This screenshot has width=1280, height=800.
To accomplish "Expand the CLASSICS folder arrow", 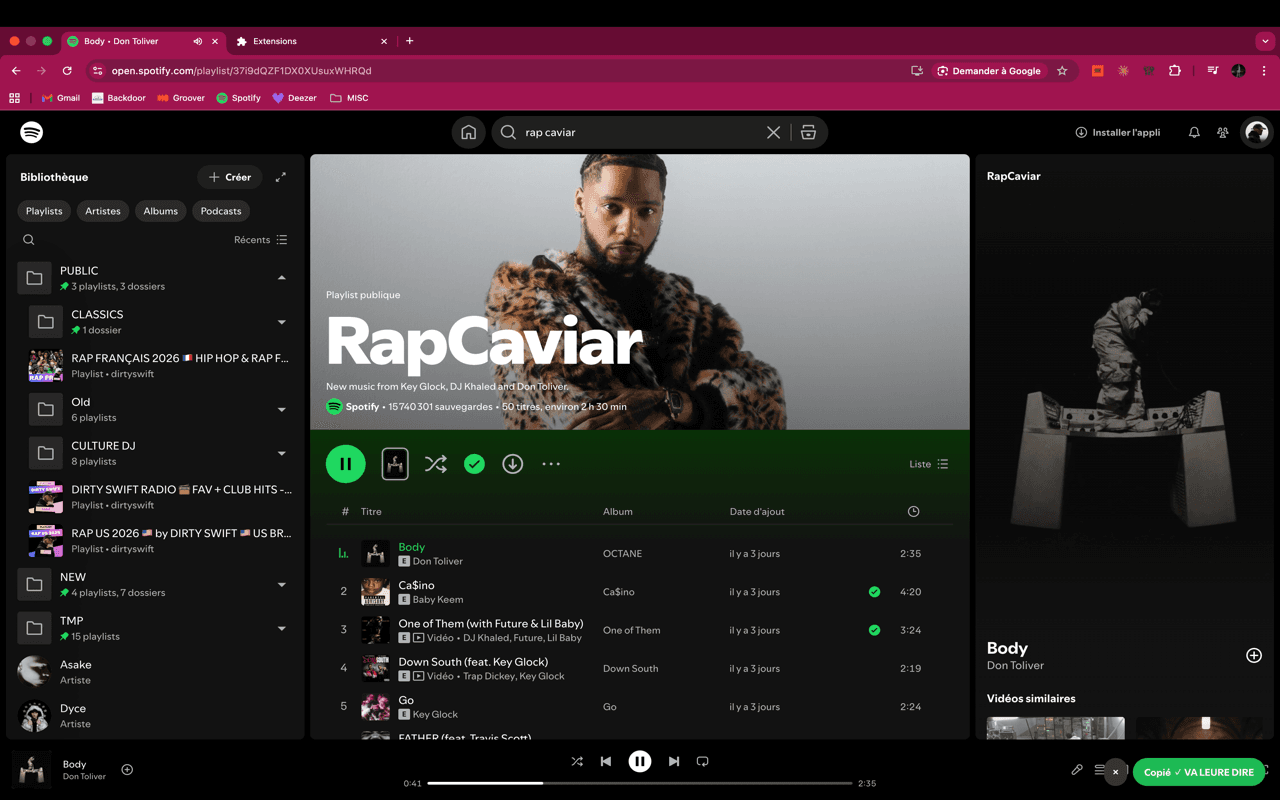I will (x=281, y=322).
